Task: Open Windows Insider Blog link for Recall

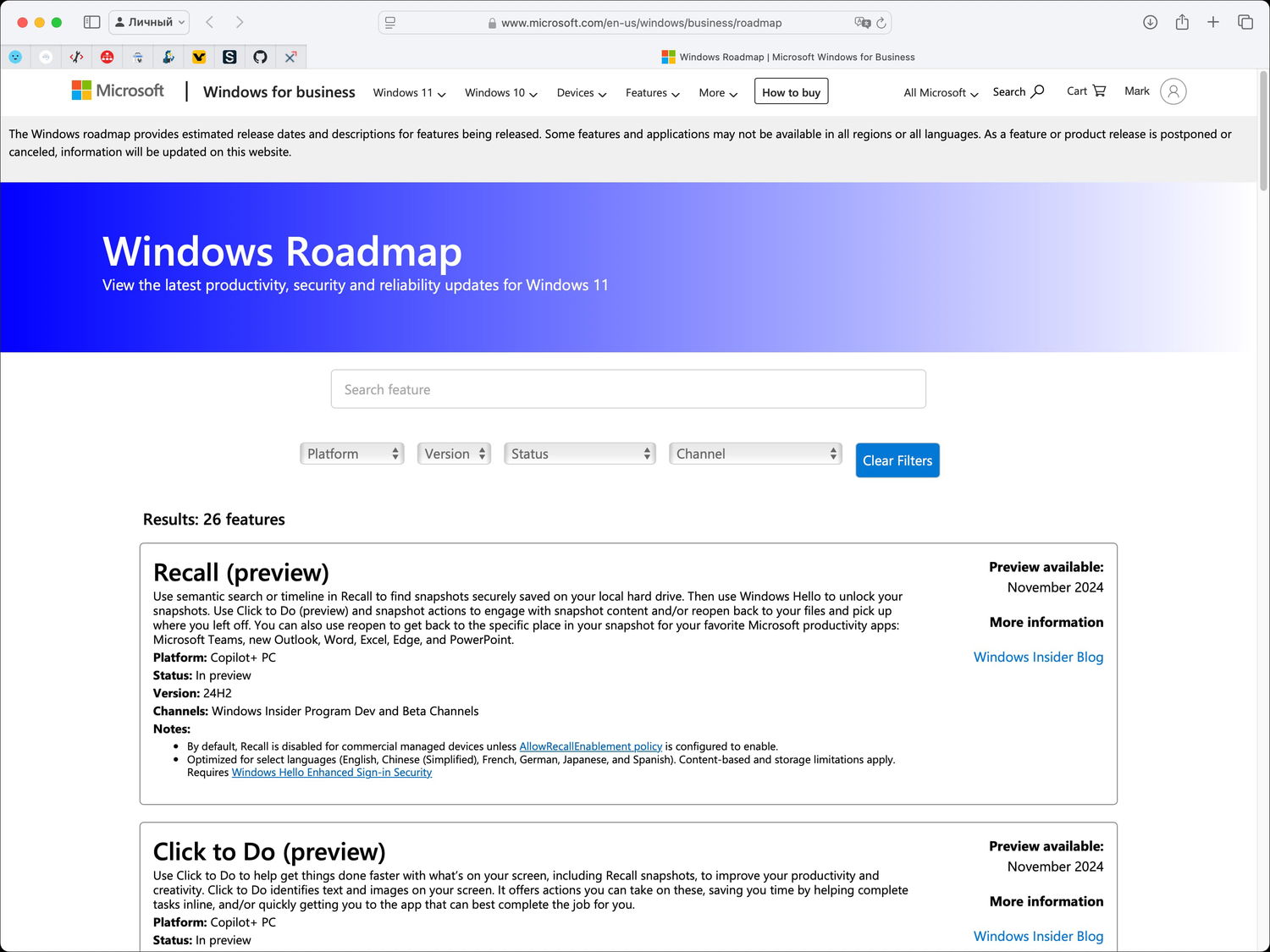Action: coord(1038,657)
